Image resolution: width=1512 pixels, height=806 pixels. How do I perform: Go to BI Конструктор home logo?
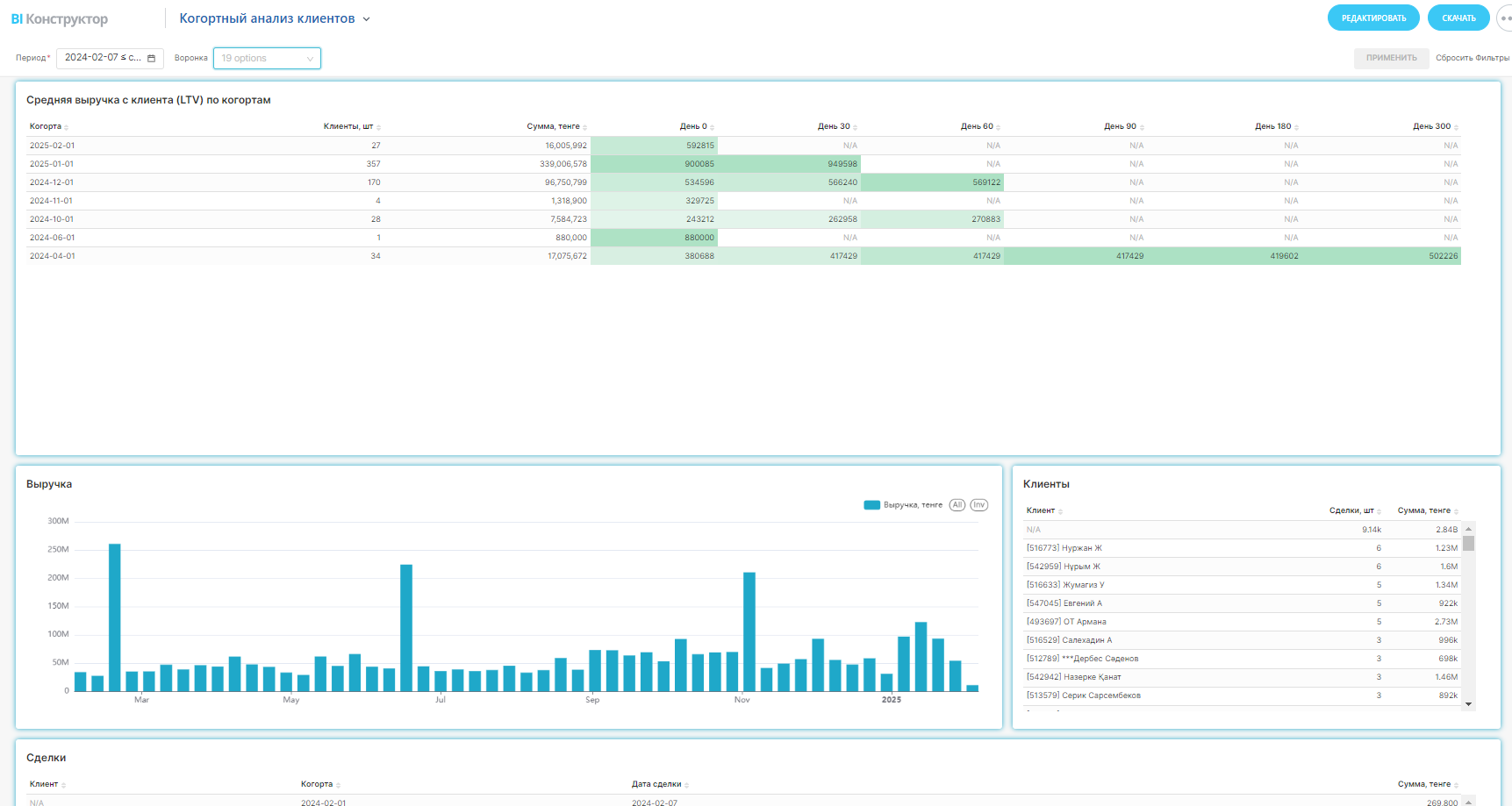pos(60,18)
